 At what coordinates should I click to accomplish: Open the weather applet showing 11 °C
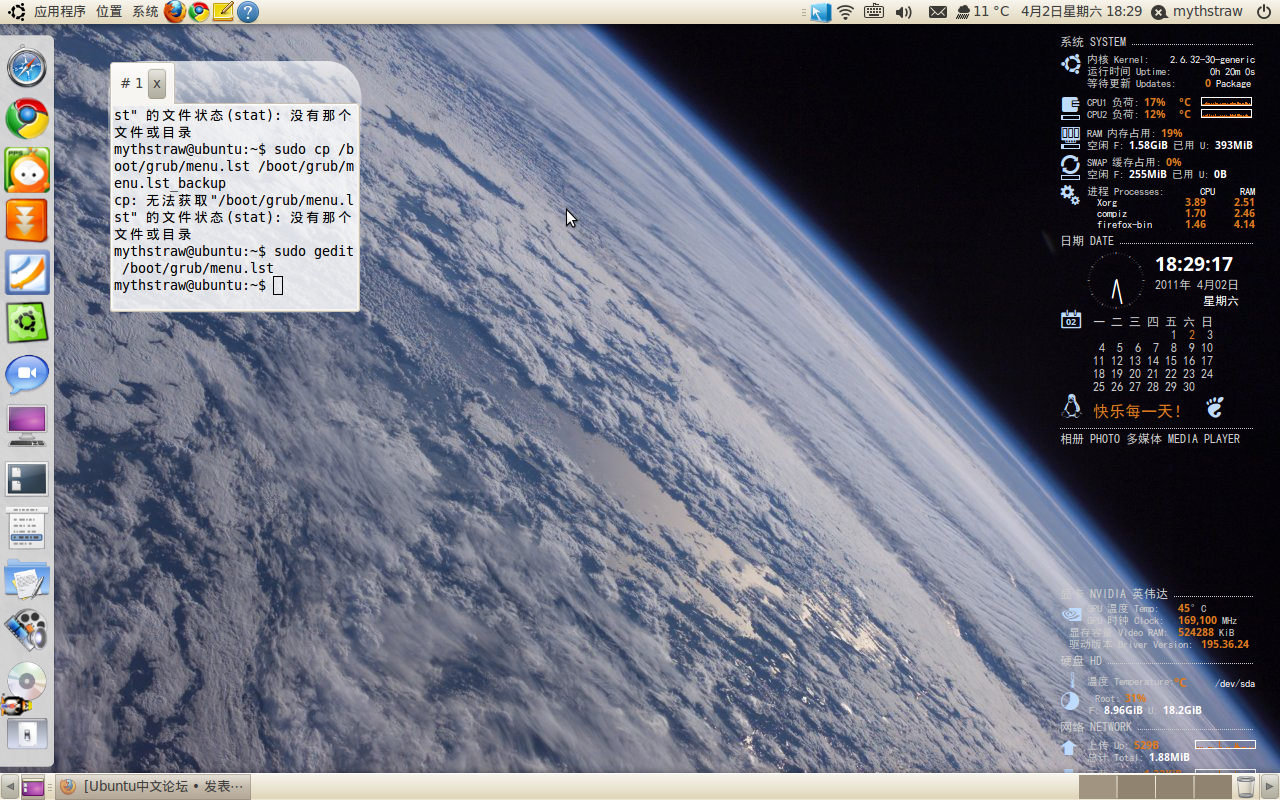pos(983,12)
